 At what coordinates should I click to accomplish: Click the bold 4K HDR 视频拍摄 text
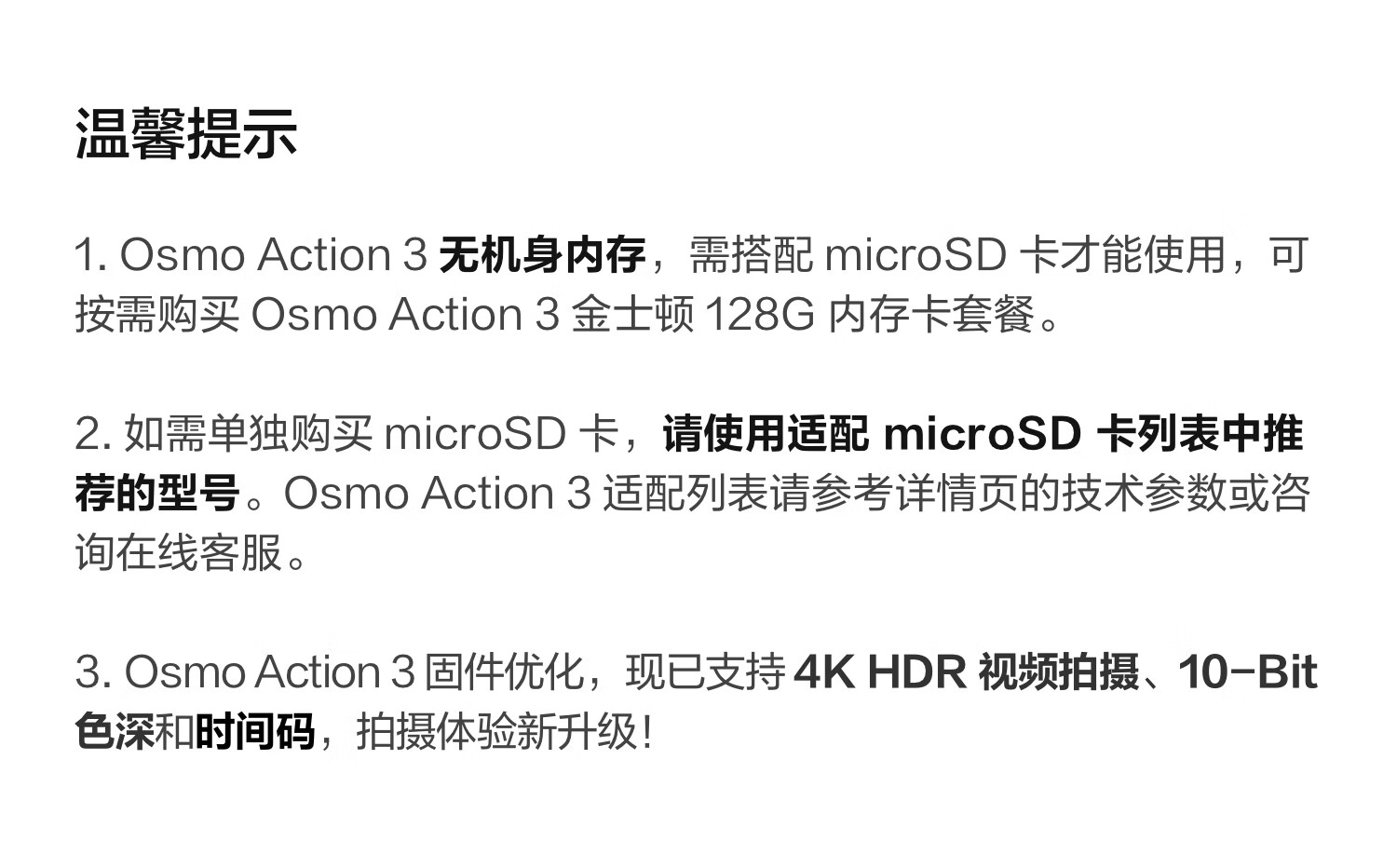(x=966, y=672)
